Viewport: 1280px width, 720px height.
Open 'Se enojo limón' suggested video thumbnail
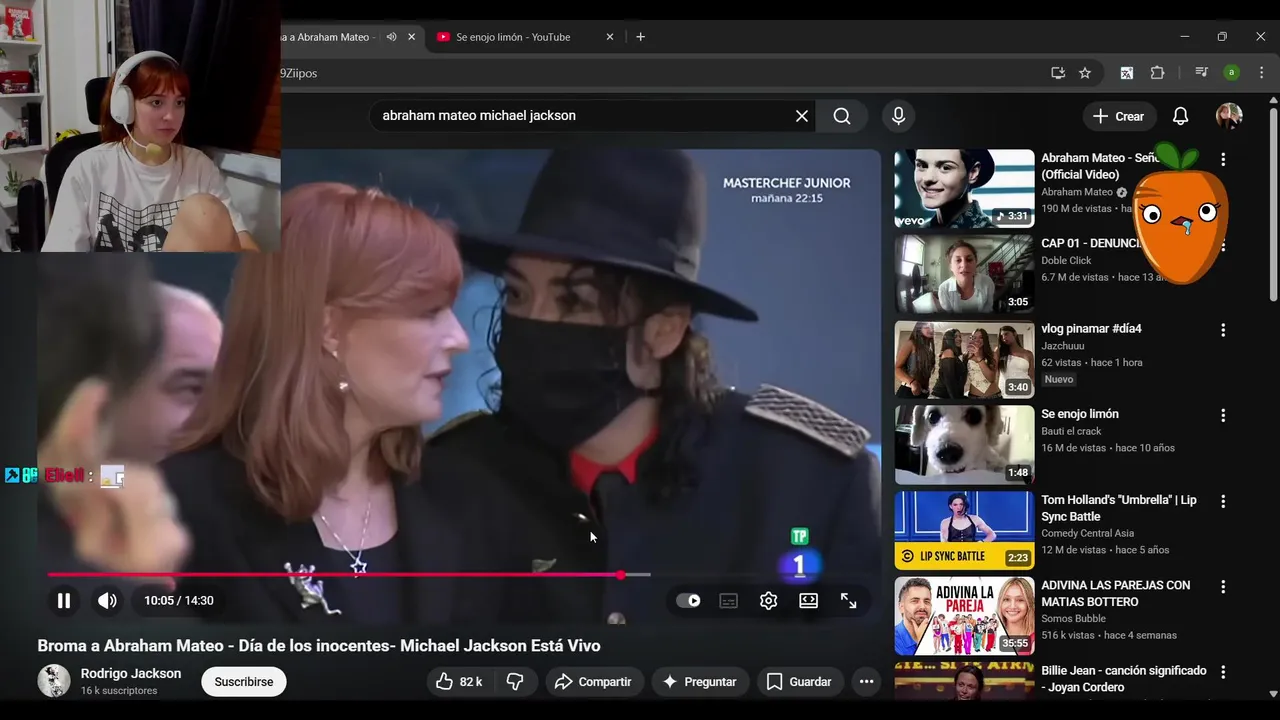964,445
